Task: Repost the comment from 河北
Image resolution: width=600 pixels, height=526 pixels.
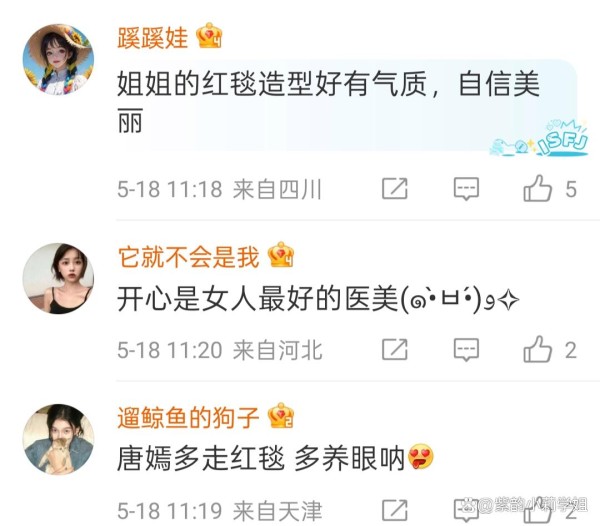Action: 395,349
